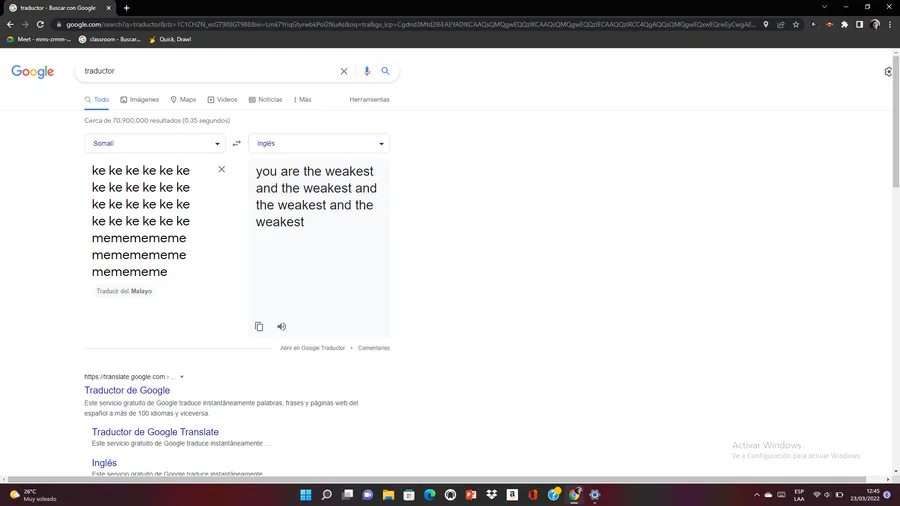Open the Meet bookmark
This screenshot has height=506, width=900.
pos(38,40)
